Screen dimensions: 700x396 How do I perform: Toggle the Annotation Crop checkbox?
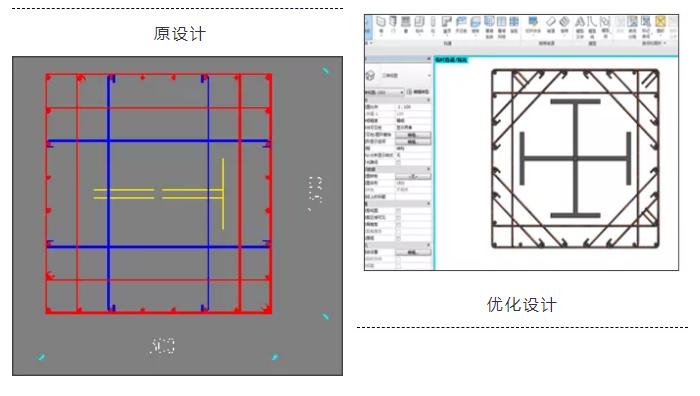coord(398,225)
